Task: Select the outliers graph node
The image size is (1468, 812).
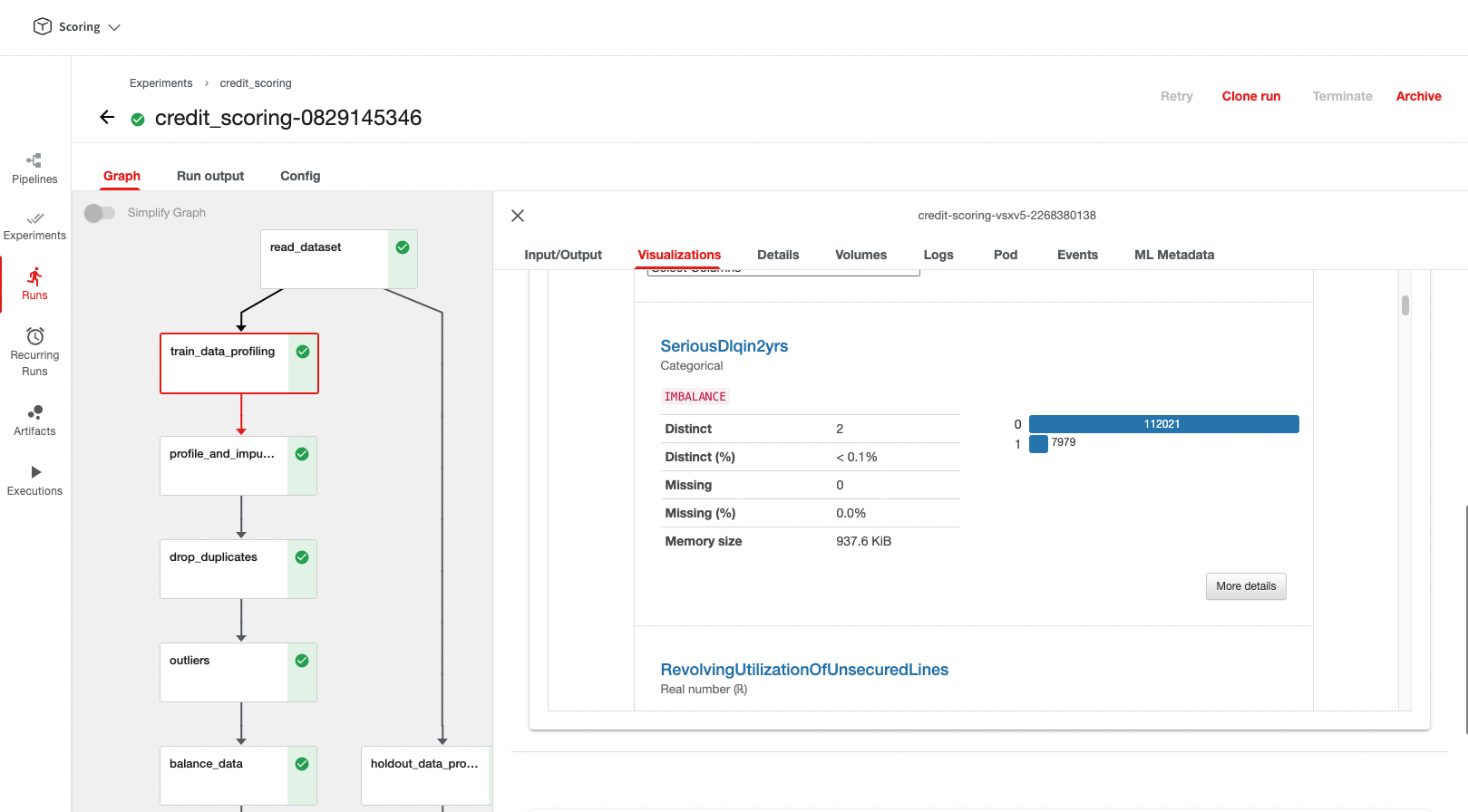Action: (x=238, y=672)
